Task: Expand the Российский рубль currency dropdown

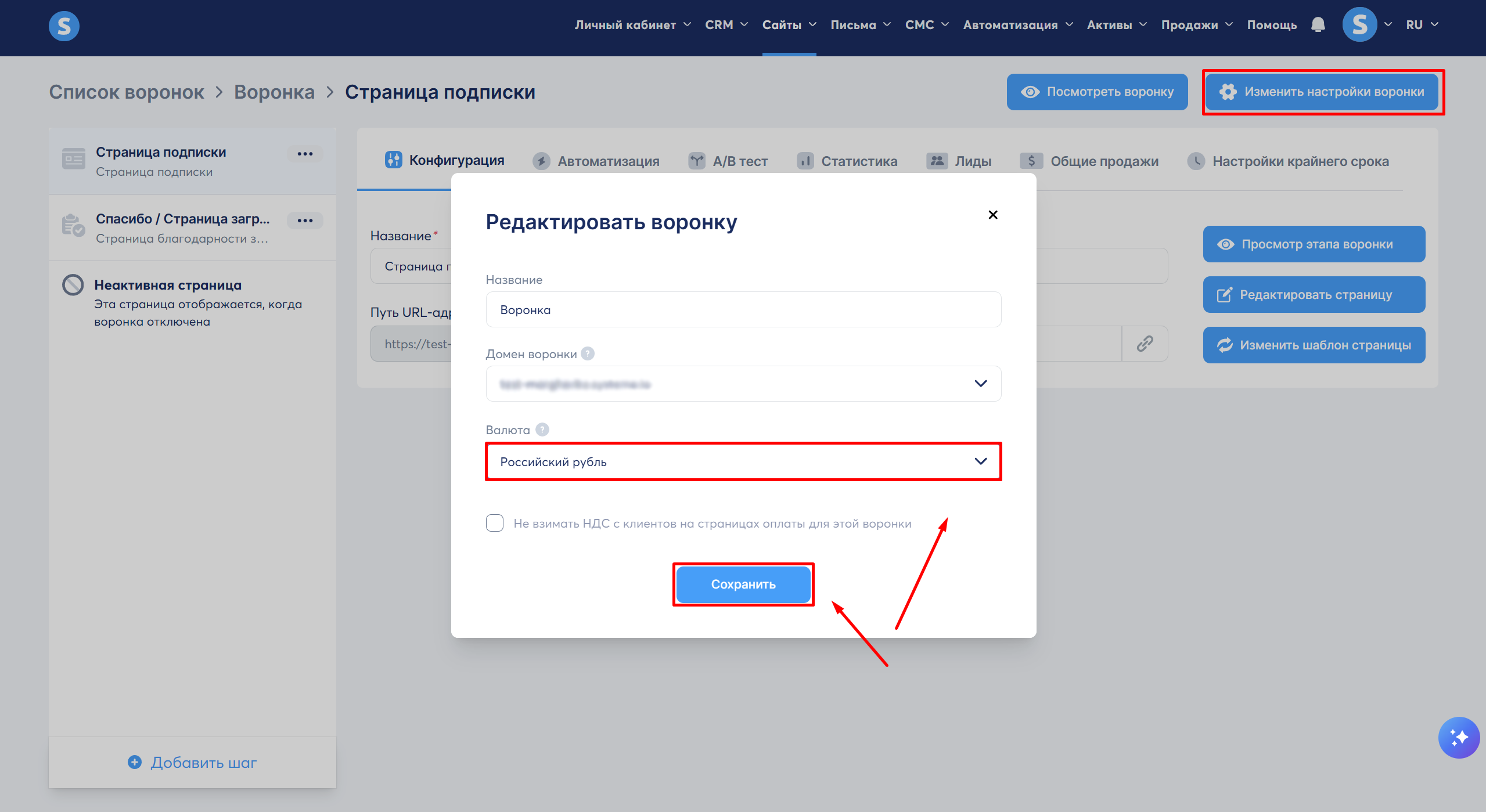Action: tap(743, 461)
